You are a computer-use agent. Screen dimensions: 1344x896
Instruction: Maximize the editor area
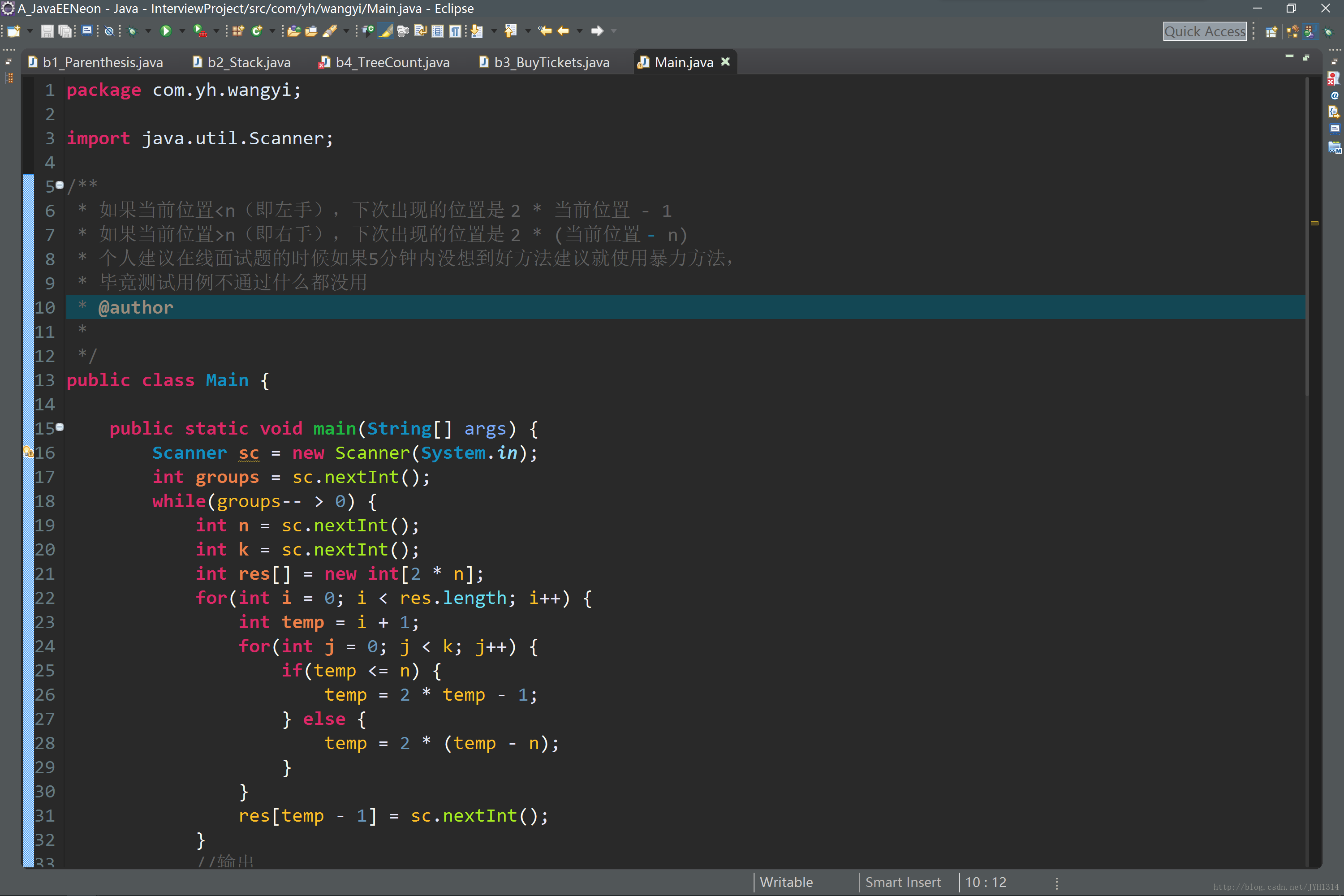(x=1306, y=57)
